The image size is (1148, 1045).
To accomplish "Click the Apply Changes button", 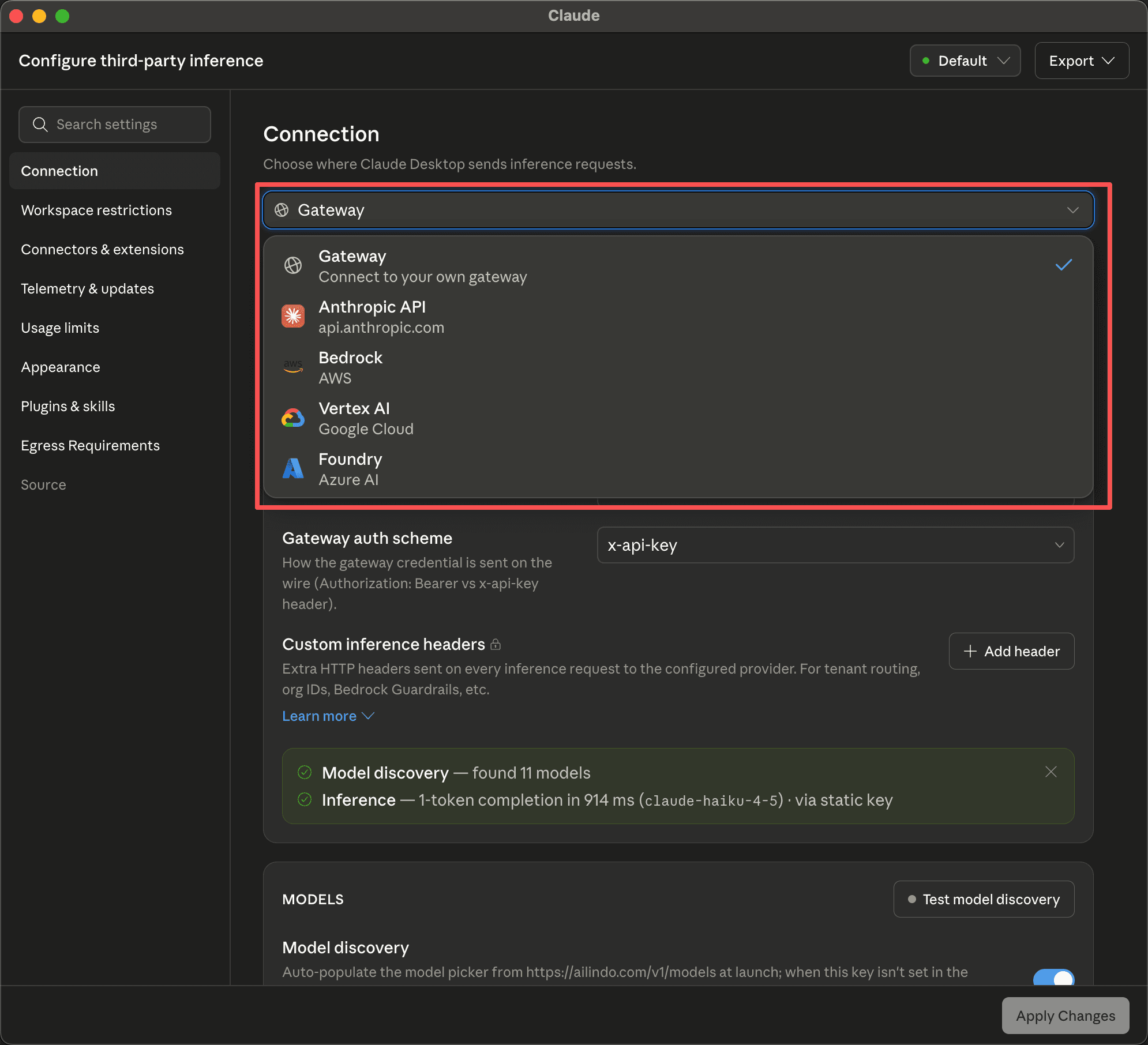I will (1066, 1016).
